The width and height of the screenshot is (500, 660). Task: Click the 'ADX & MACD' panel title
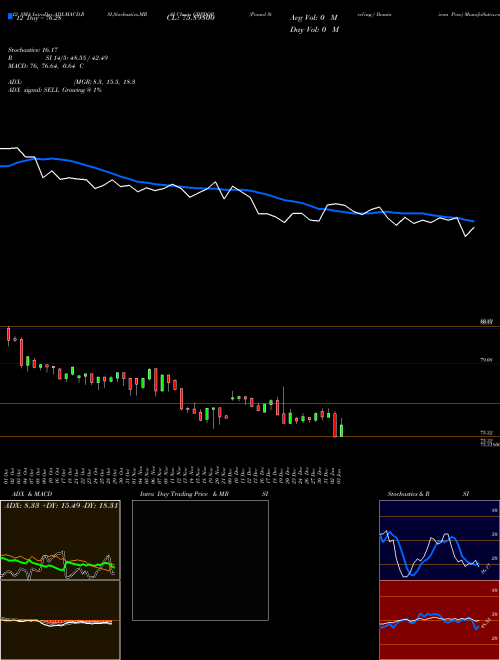32,494
